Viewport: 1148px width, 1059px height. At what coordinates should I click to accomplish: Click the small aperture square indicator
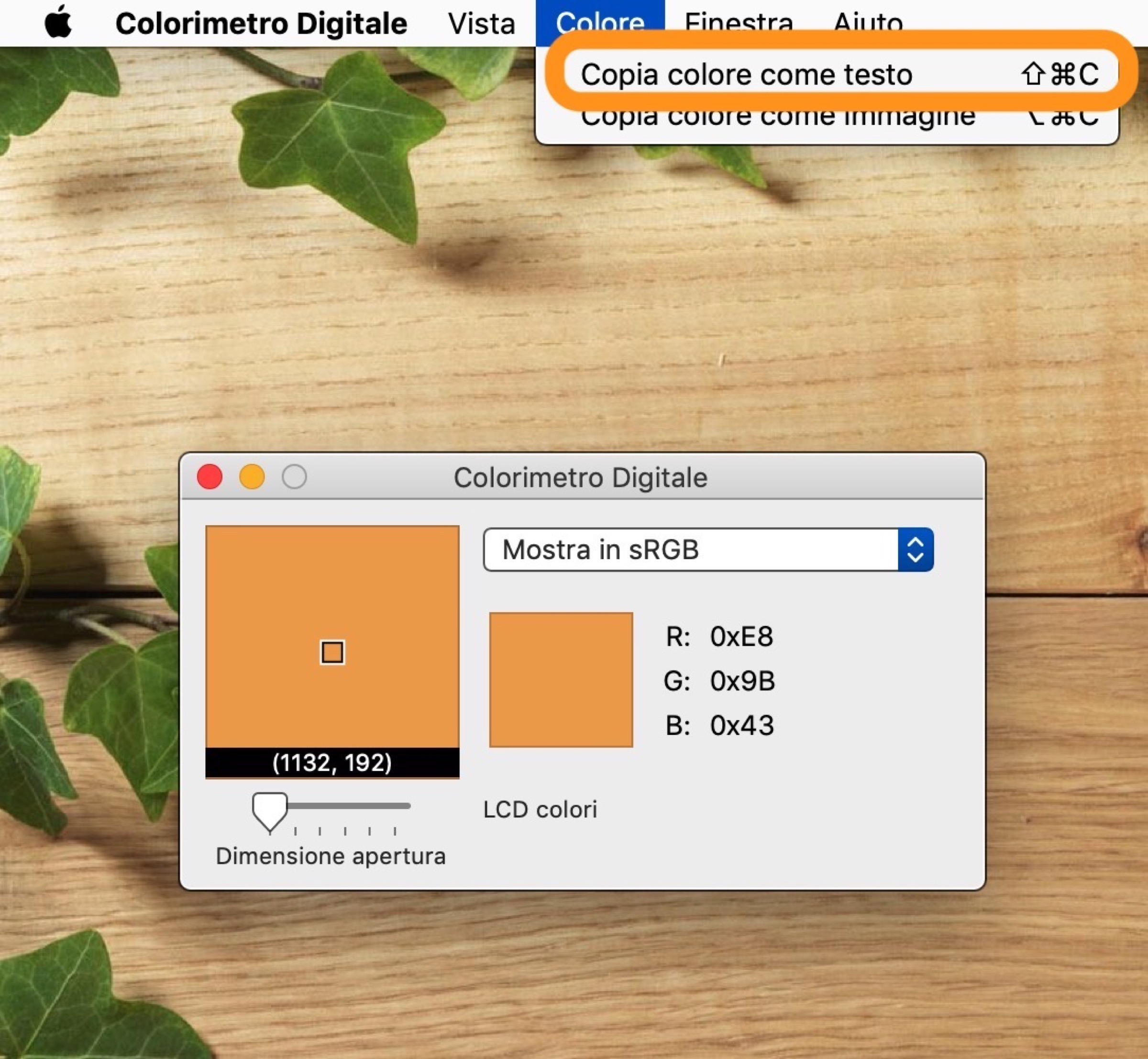pyautogui.click(x=332, y=652)
